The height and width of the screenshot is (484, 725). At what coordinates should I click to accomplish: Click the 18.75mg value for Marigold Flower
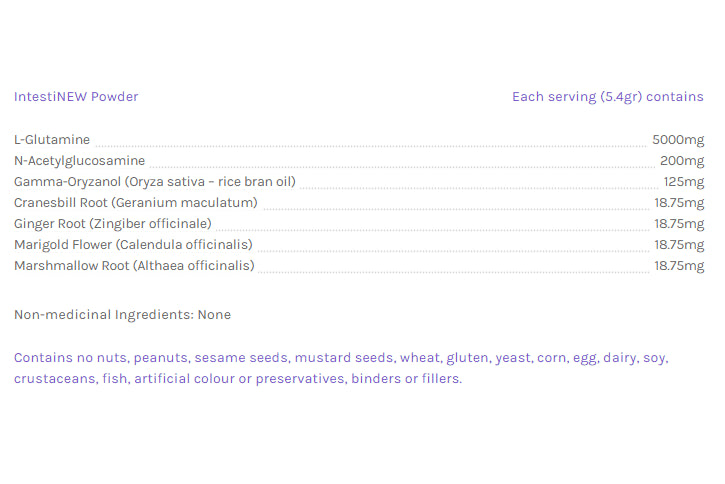pos(679,245)
